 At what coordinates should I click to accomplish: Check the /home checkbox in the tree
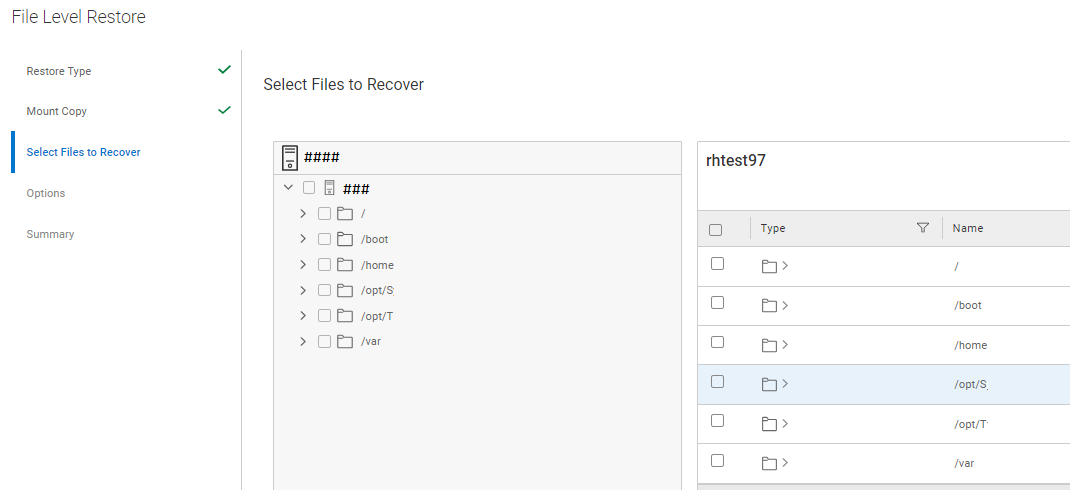point(324,265)
